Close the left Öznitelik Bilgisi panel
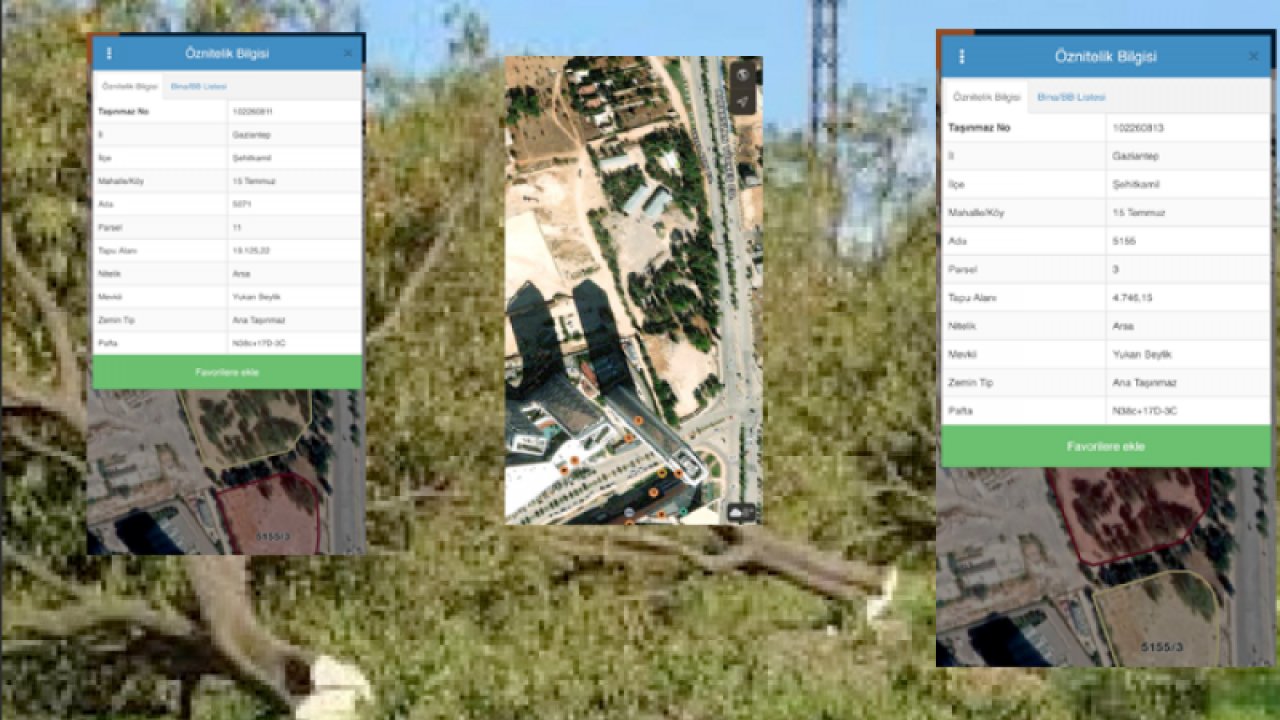 tap(348, 53)
